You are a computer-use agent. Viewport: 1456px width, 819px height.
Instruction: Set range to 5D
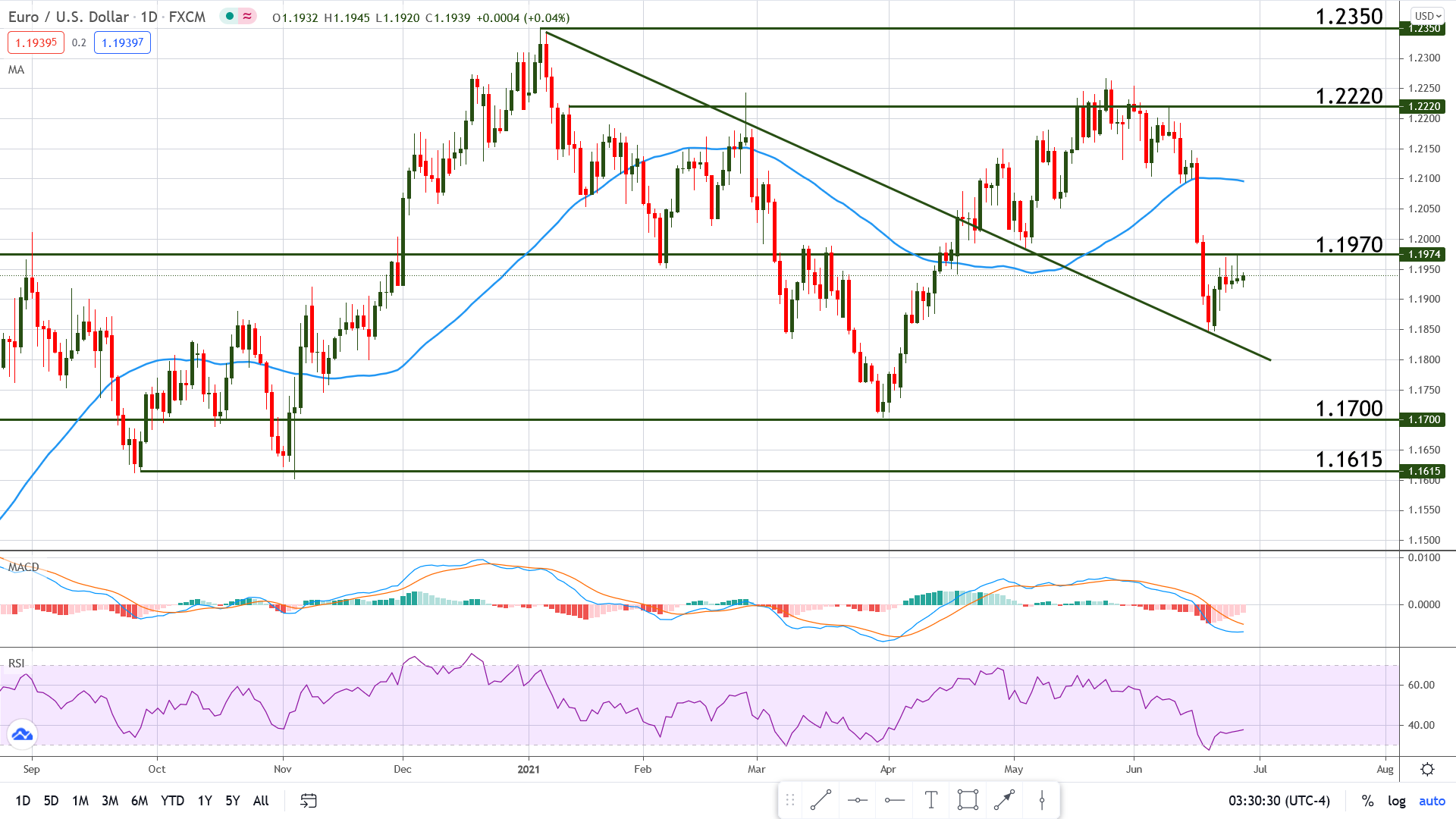tap(51, 801)
